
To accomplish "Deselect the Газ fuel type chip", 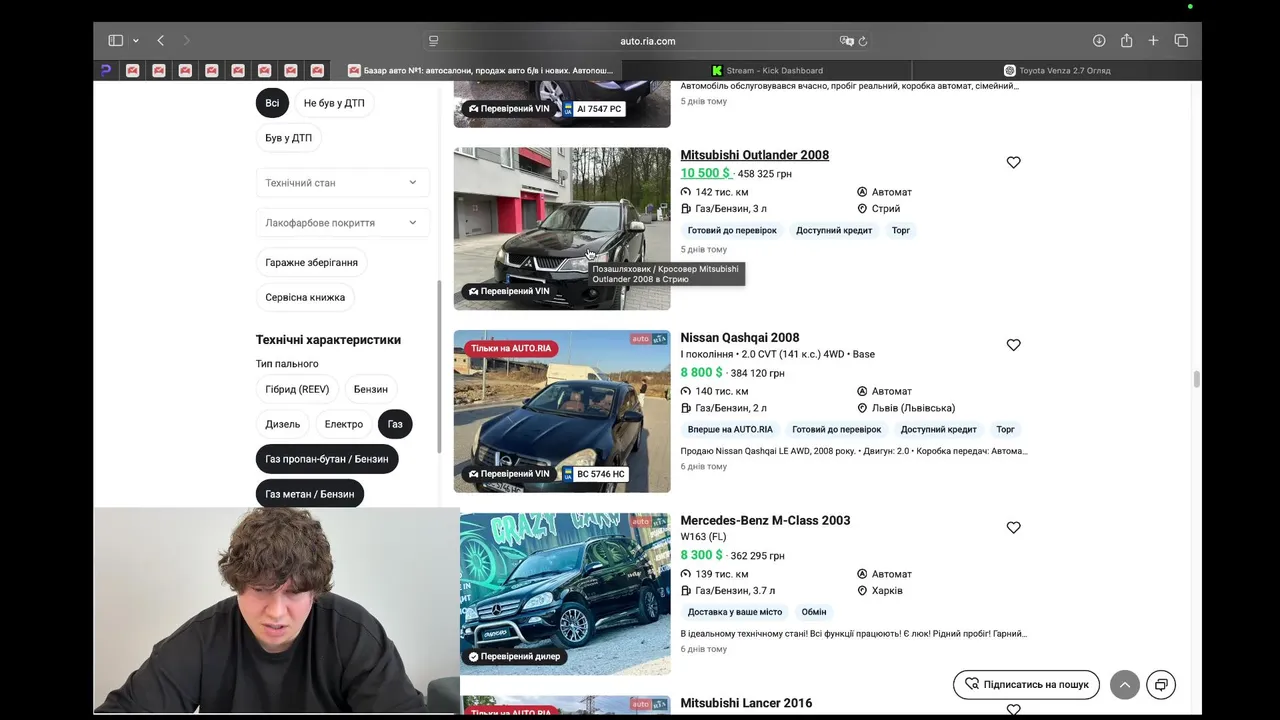I will pos(395,425).
